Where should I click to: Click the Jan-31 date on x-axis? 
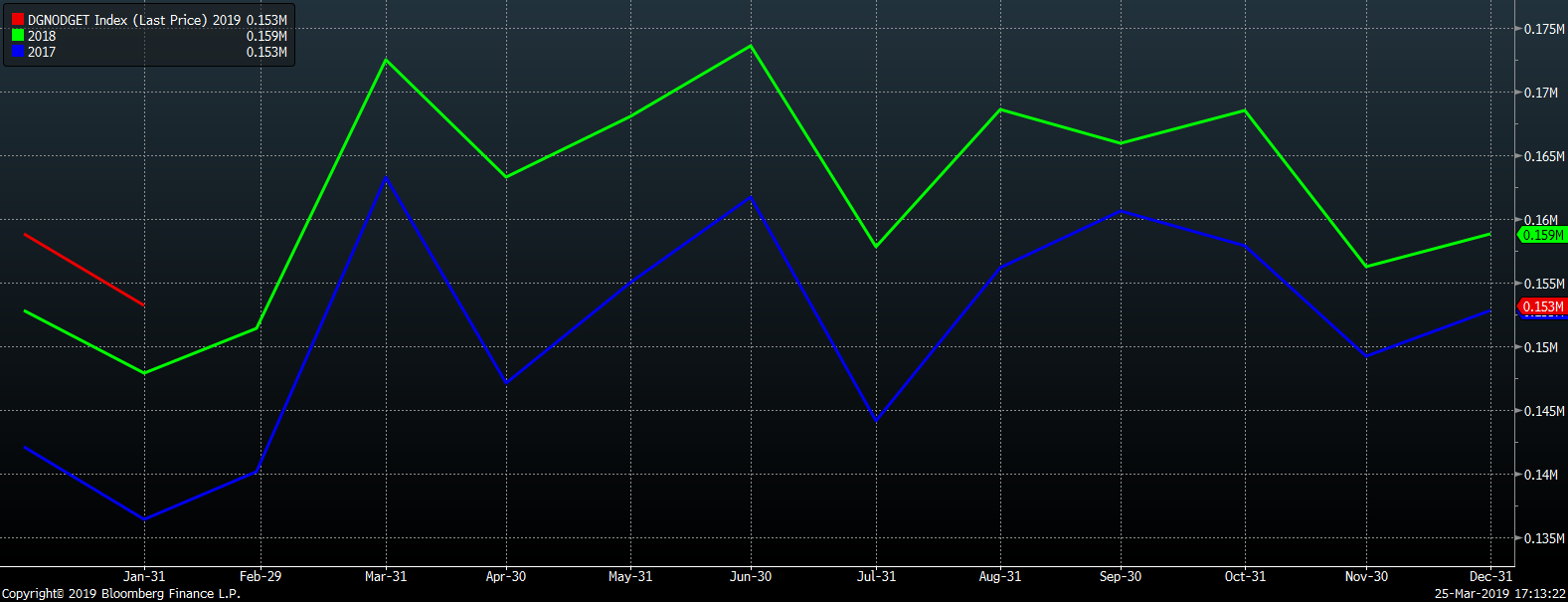coord(144,576)
